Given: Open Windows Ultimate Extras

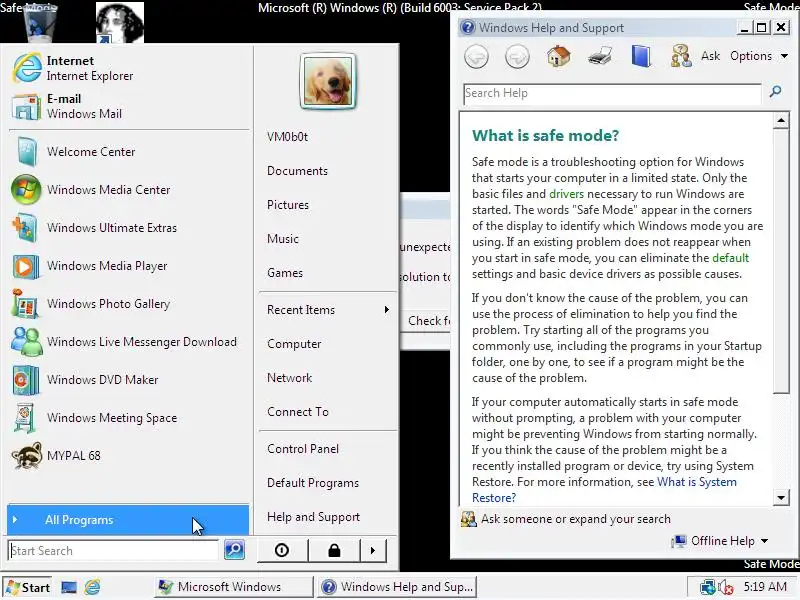Looking at the screenshot, I should [x=128, y=228].
